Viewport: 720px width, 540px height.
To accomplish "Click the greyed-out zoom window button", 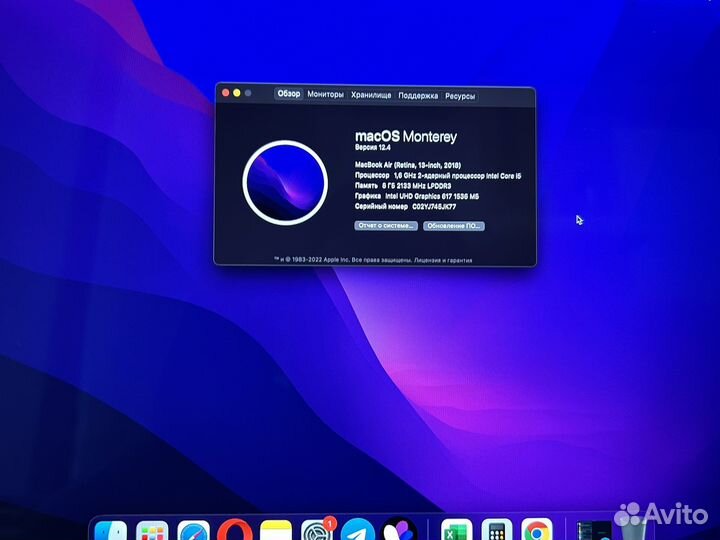I will point(248,93).
